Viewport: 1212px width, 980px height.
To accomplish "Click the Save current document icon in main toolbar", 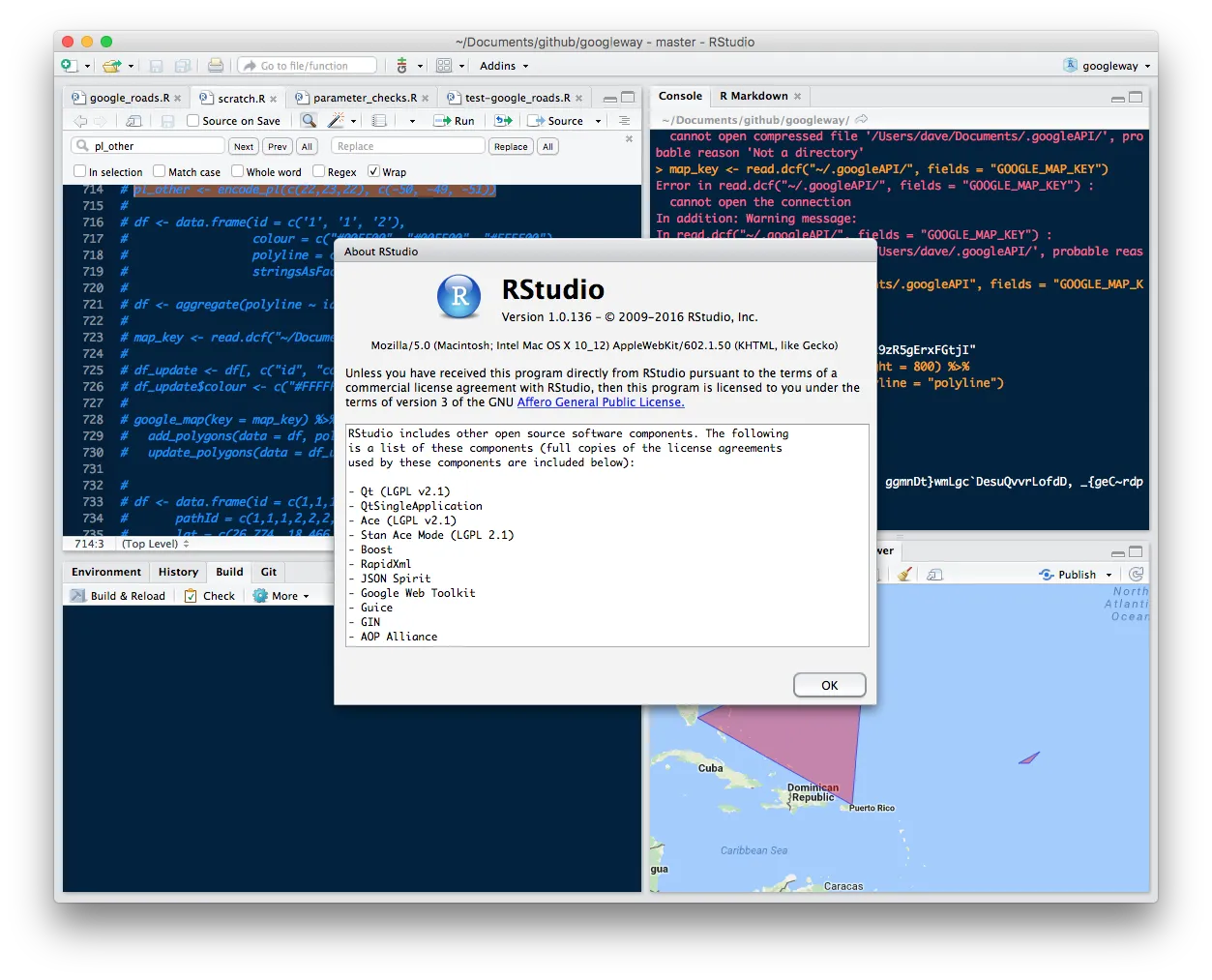I will (x=156, y=66).
